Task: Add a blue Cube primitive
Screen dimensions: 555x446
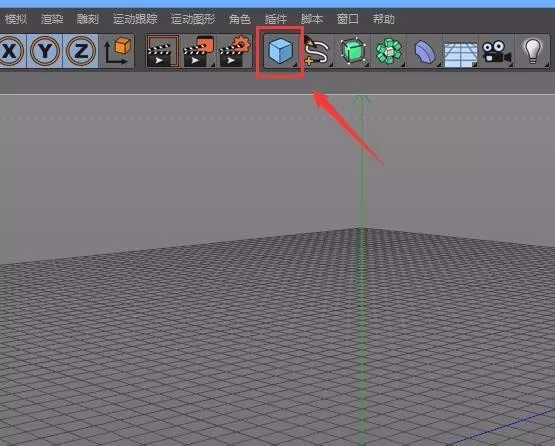Action: 280,51
